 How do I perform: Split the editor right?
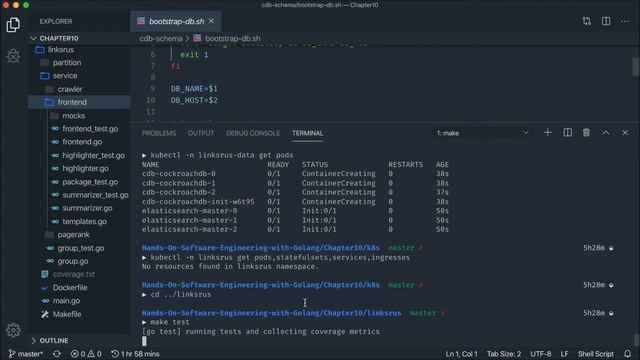pos(606,21)
